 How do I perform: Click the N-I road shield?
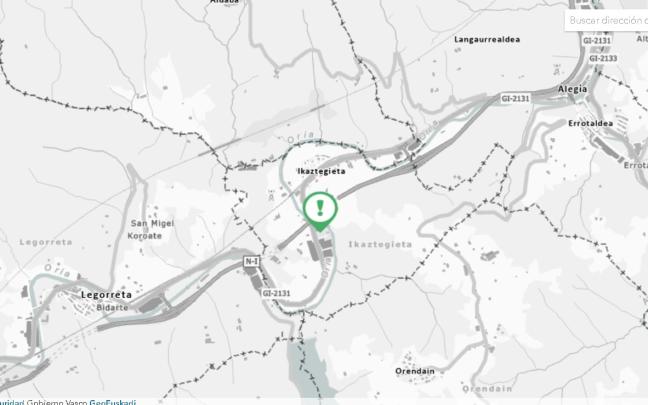(252, 261)
